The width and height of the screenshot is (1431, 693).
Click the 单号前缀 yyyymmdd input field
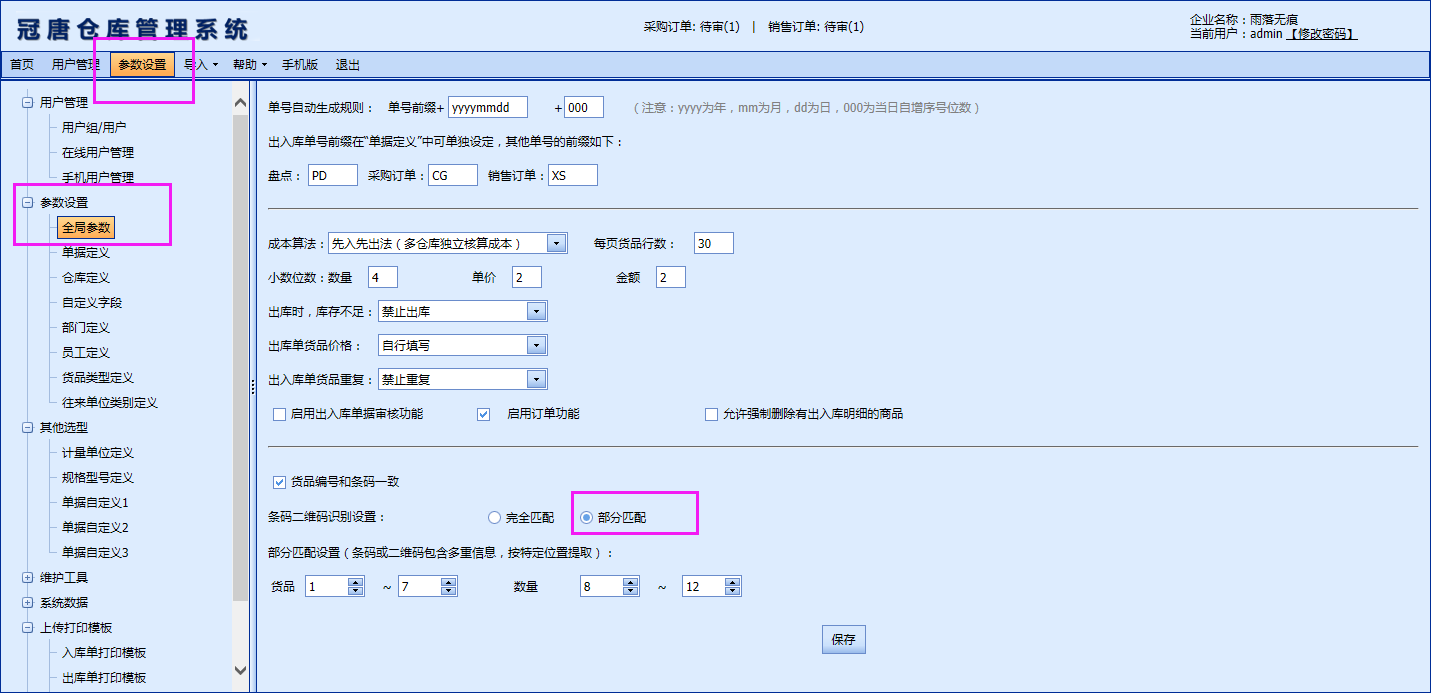point(488,107)
